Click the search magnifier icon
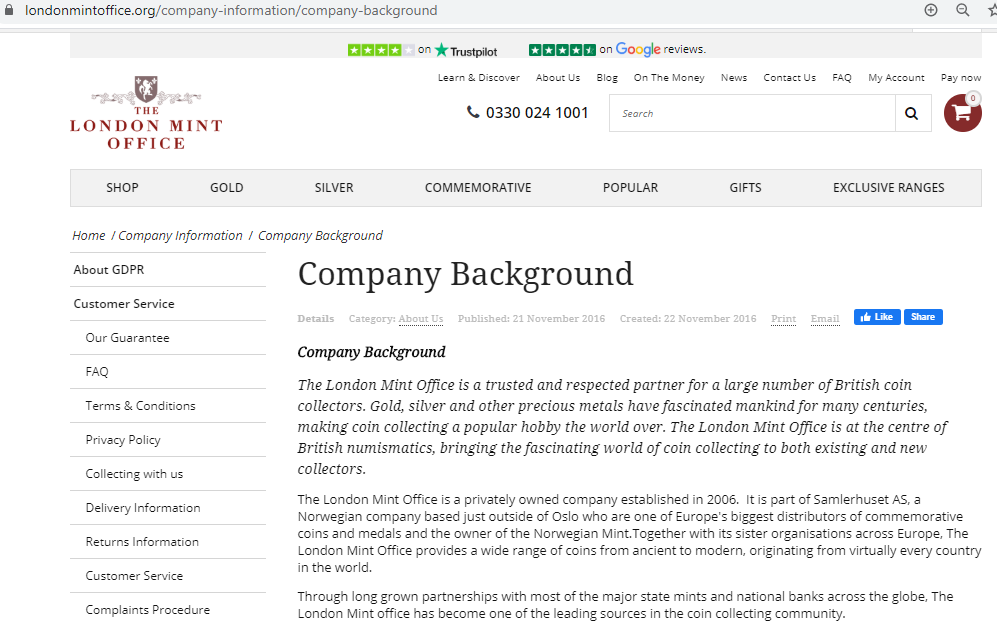Image resolution: width=997 pixels, height=626 pixels. tap(911, 114)
